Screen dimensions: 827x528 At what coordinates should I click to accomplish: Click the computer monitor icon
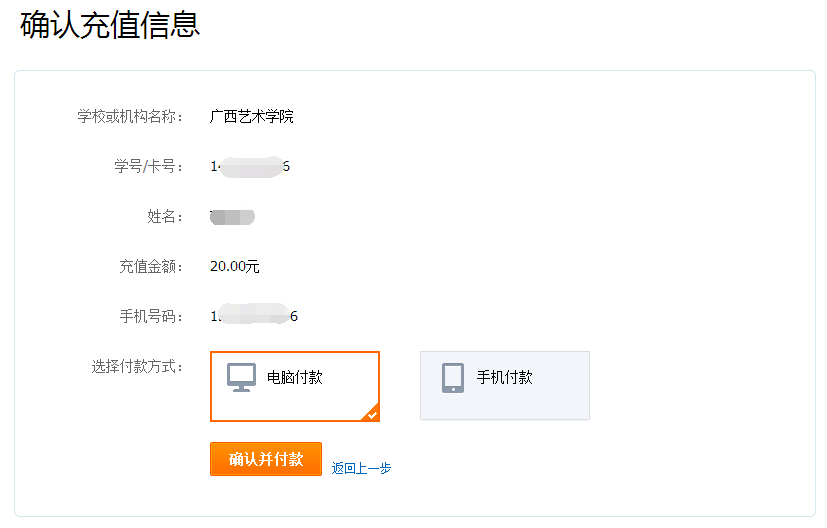[x=241, y=377]
